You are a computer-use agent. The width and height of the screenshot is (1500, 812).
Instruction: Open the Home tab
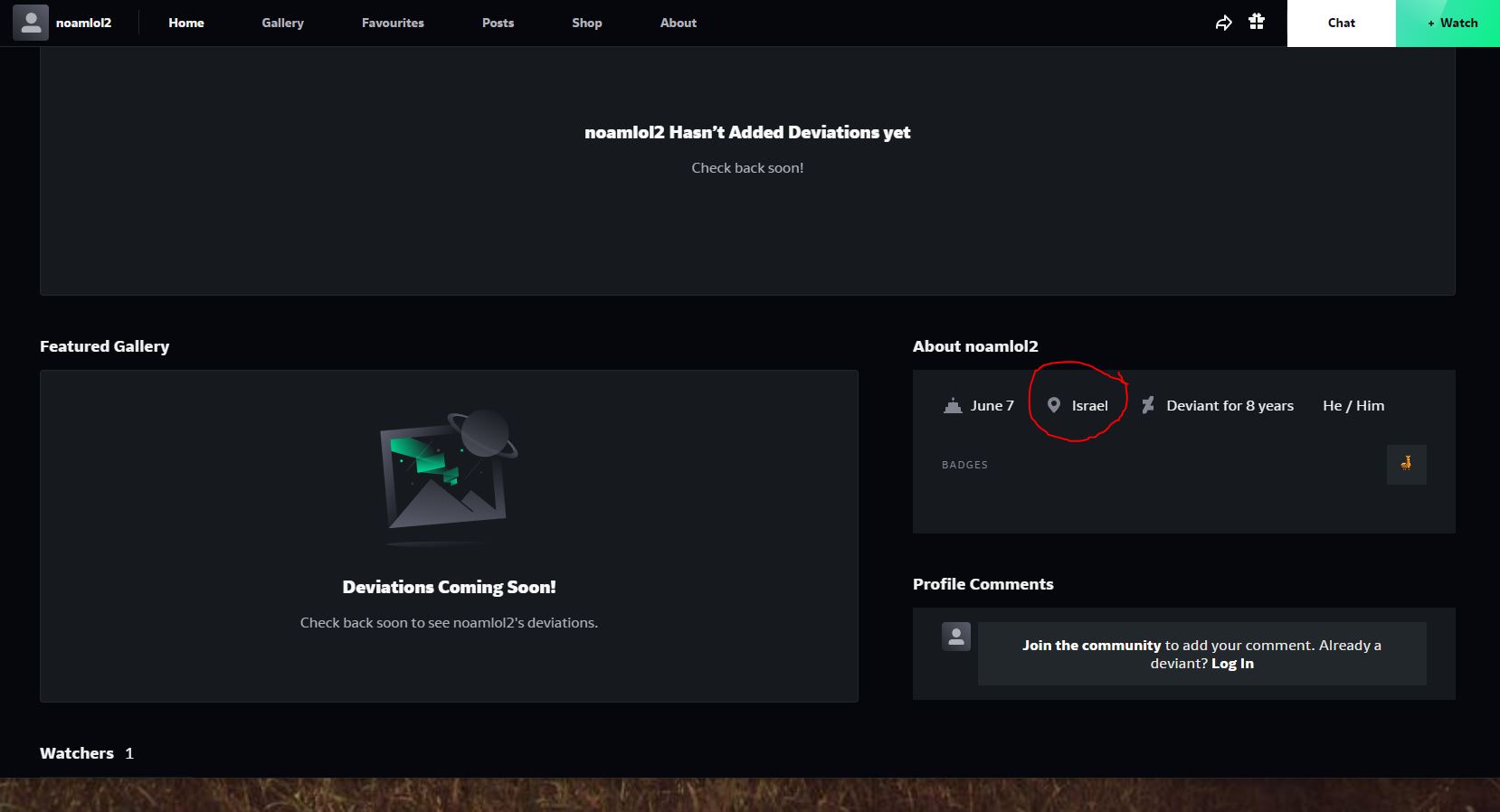tap(186, 23)
